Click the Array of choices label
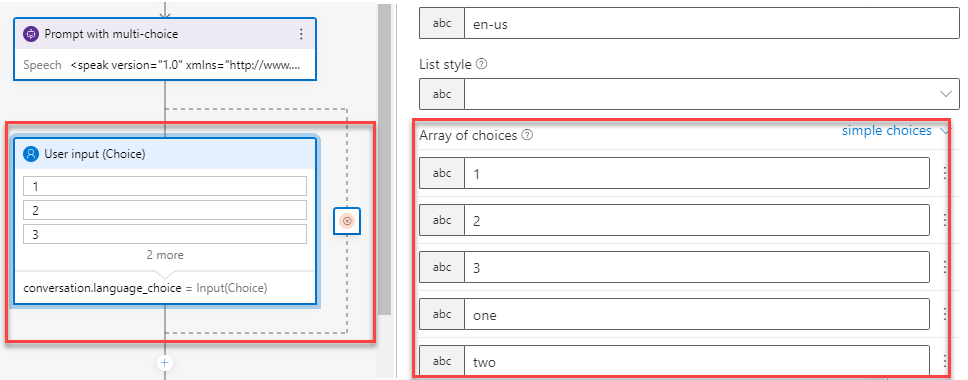The height and width of the screenshot is (380, 968). [x=468, y=135]
